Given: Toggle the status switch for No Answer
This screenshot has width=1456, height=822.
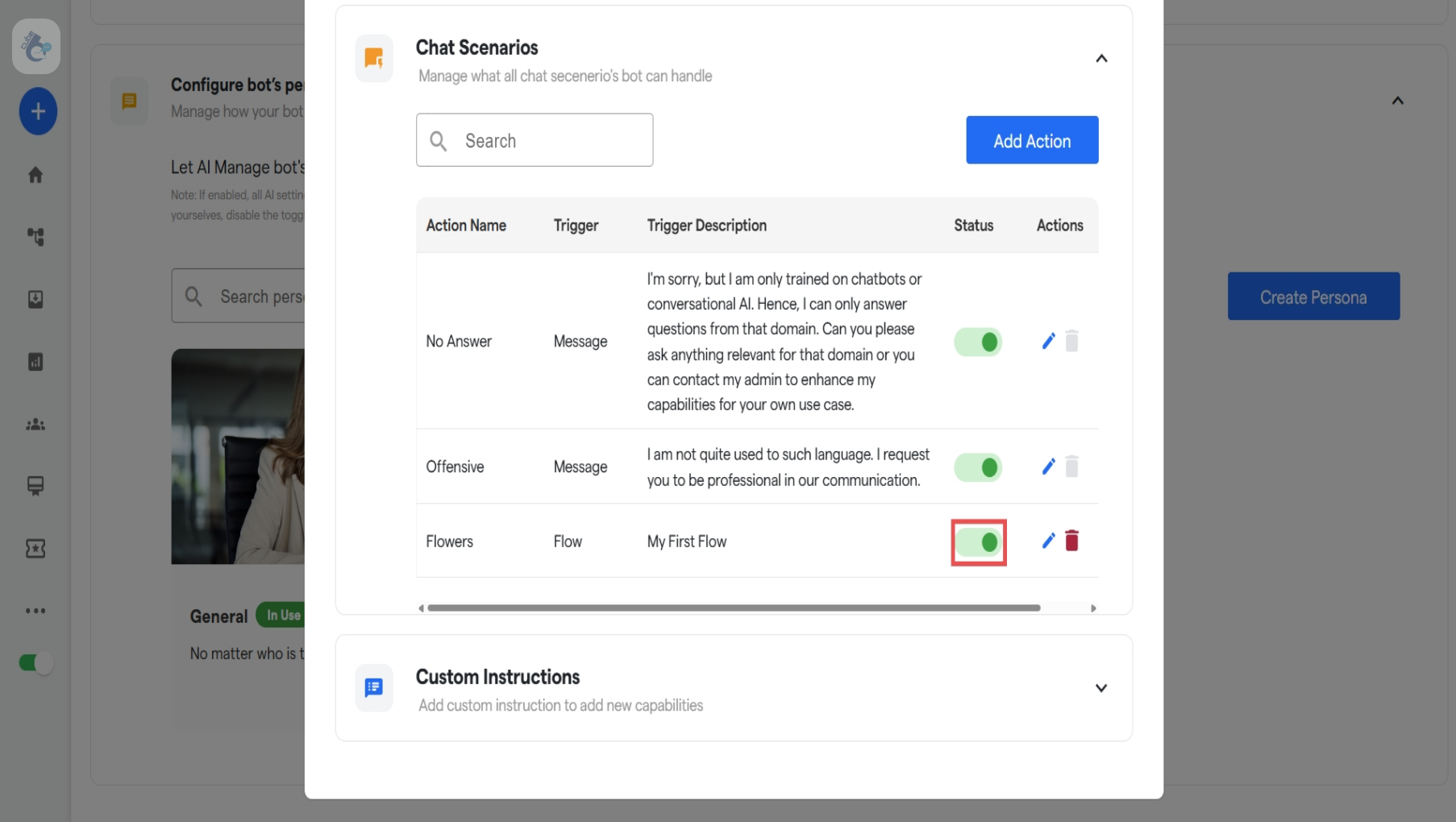Looking at the screenshot, I should click(x=978, y=341).
